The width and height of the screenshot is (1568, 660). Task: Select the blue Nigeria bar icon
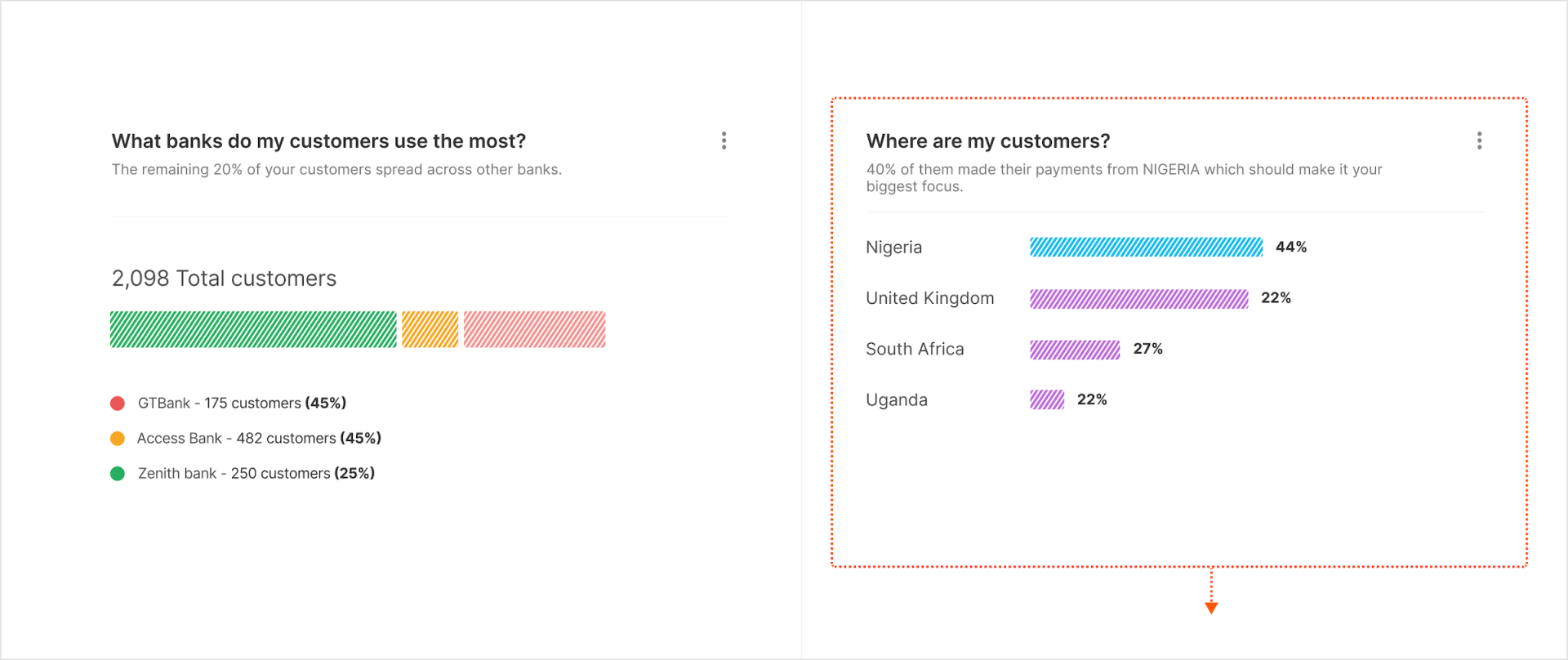click(1146, 247)
